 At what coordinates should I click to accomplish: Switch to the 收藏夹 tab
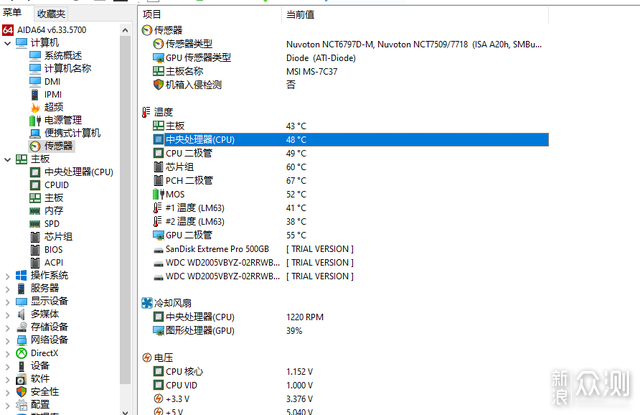pyautogui.click(x=51, y=14)
